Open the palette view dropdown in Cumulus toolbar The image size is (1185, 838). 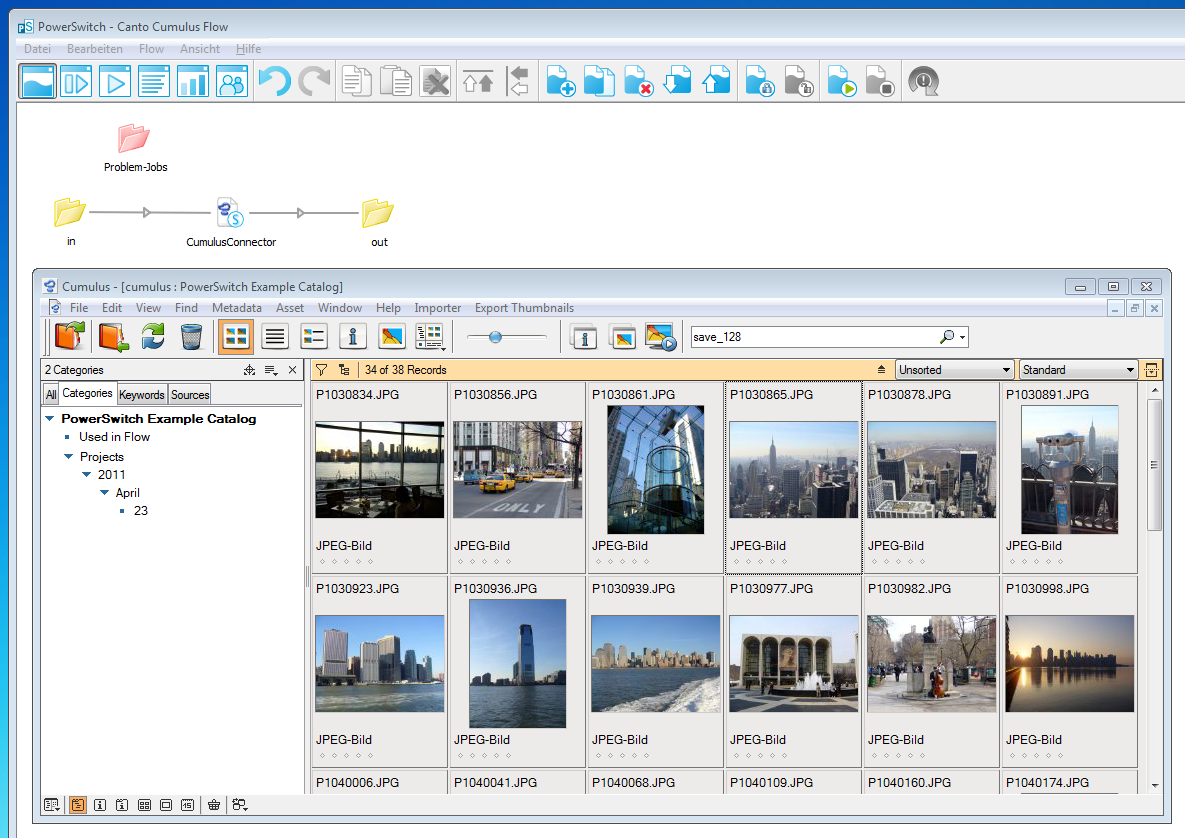pyautogui.click(x=430, y=337)
